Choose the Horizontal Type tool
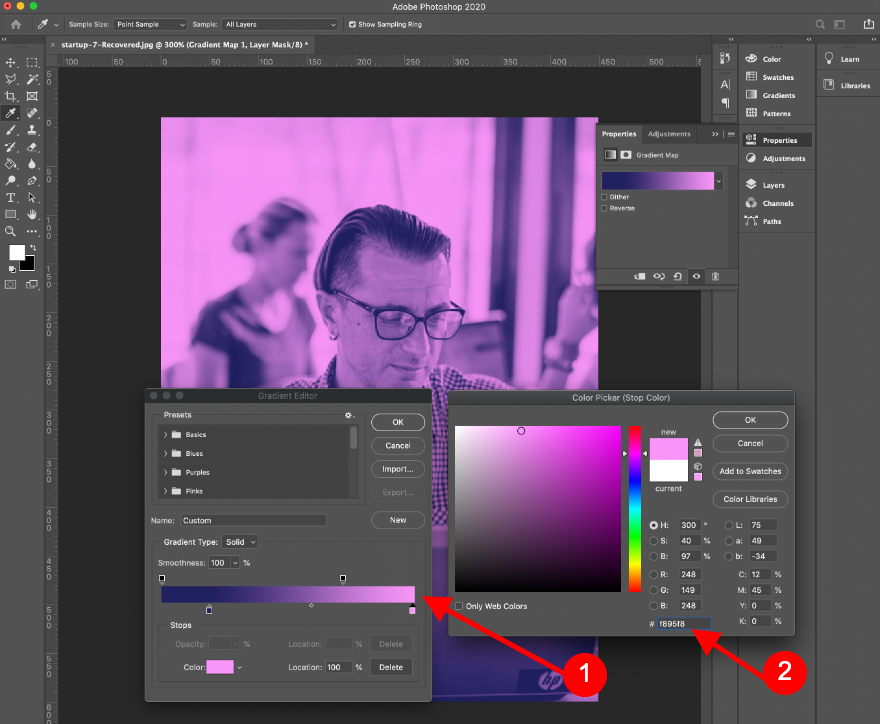This screenshot has height=724, width=880. point(11,198)
